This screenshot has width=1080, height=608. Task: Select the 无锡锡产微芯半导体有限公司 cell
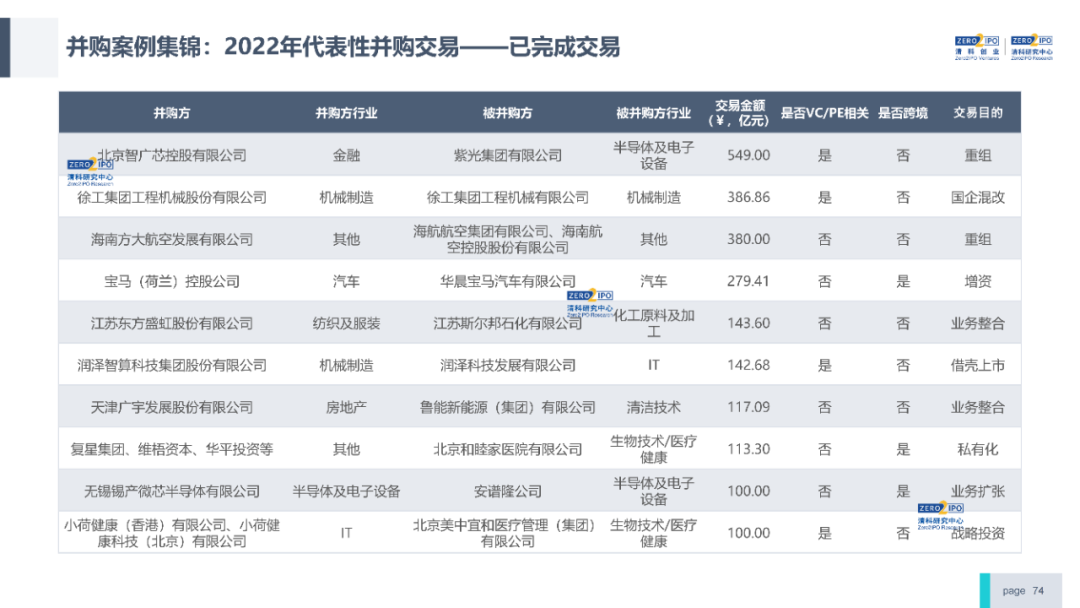click(172, 492)
